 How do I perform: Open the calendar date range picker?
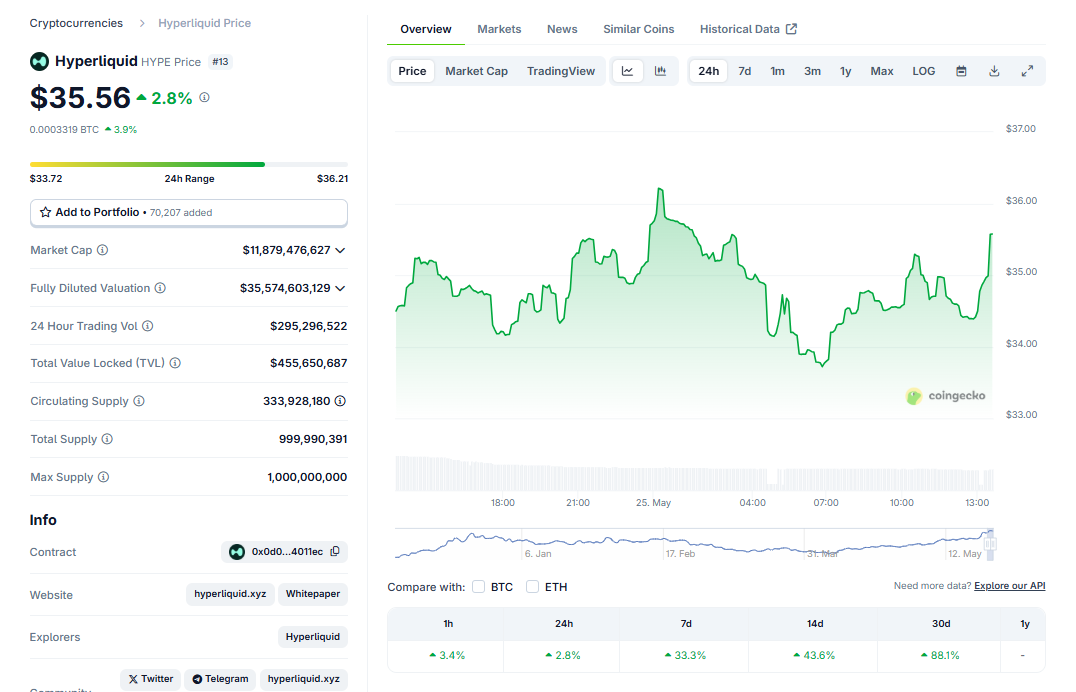pyautogui.click(x=961, y=71)
